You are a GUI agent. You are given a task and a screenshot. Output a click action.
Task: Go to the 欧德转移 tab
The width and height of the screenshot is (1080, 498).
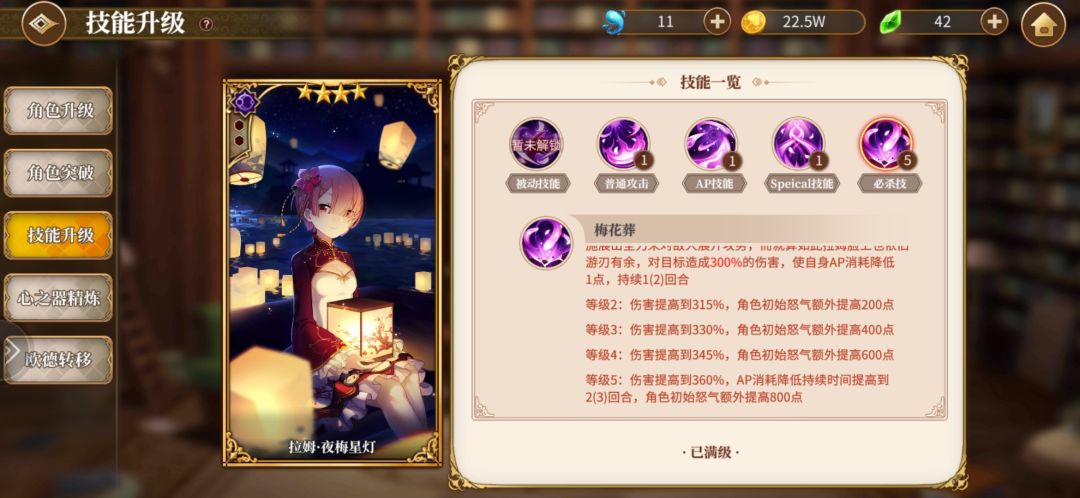click(x=59, y=360)
